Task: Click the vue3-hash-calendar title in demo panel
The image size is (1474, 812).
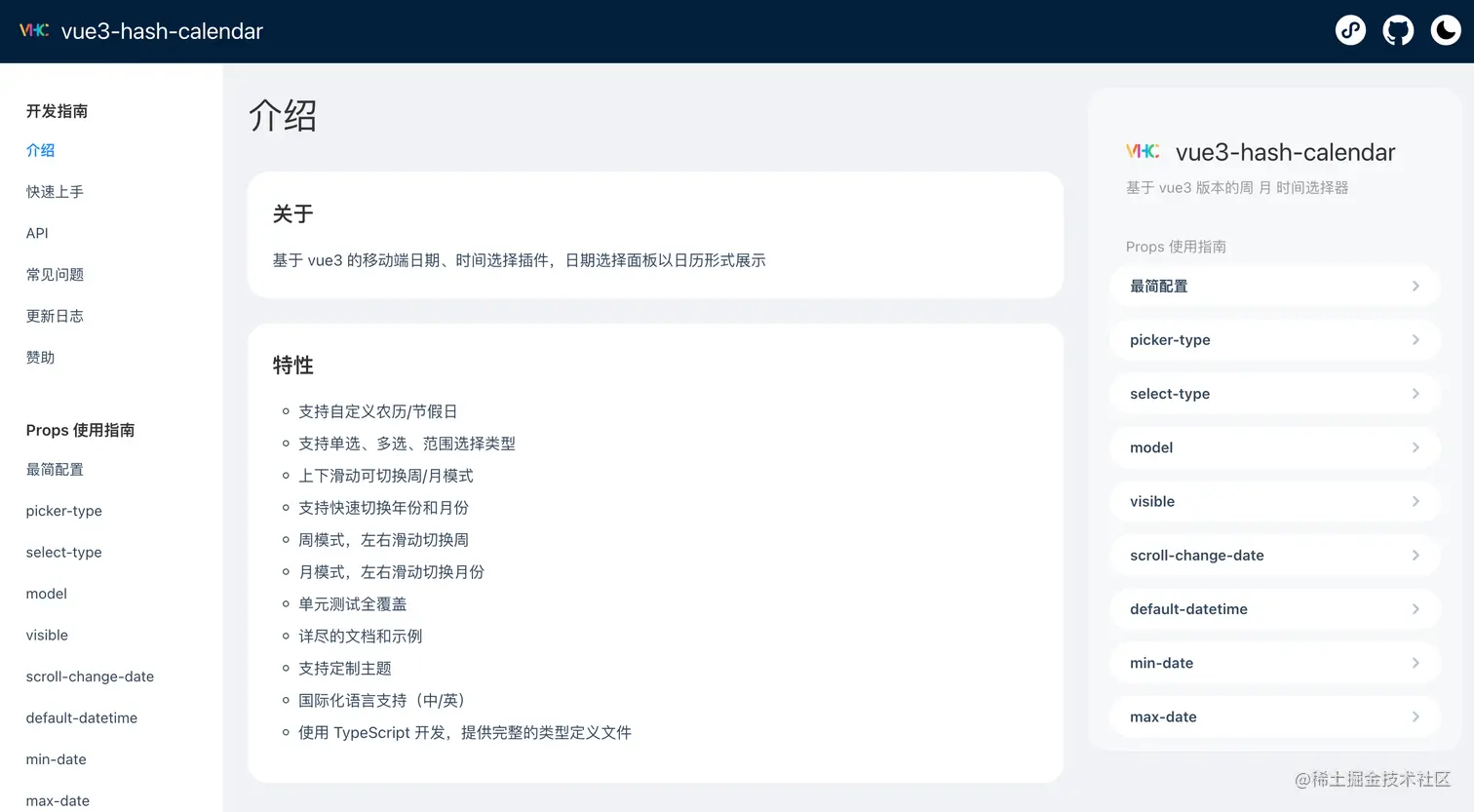Action: (1285, 152)
